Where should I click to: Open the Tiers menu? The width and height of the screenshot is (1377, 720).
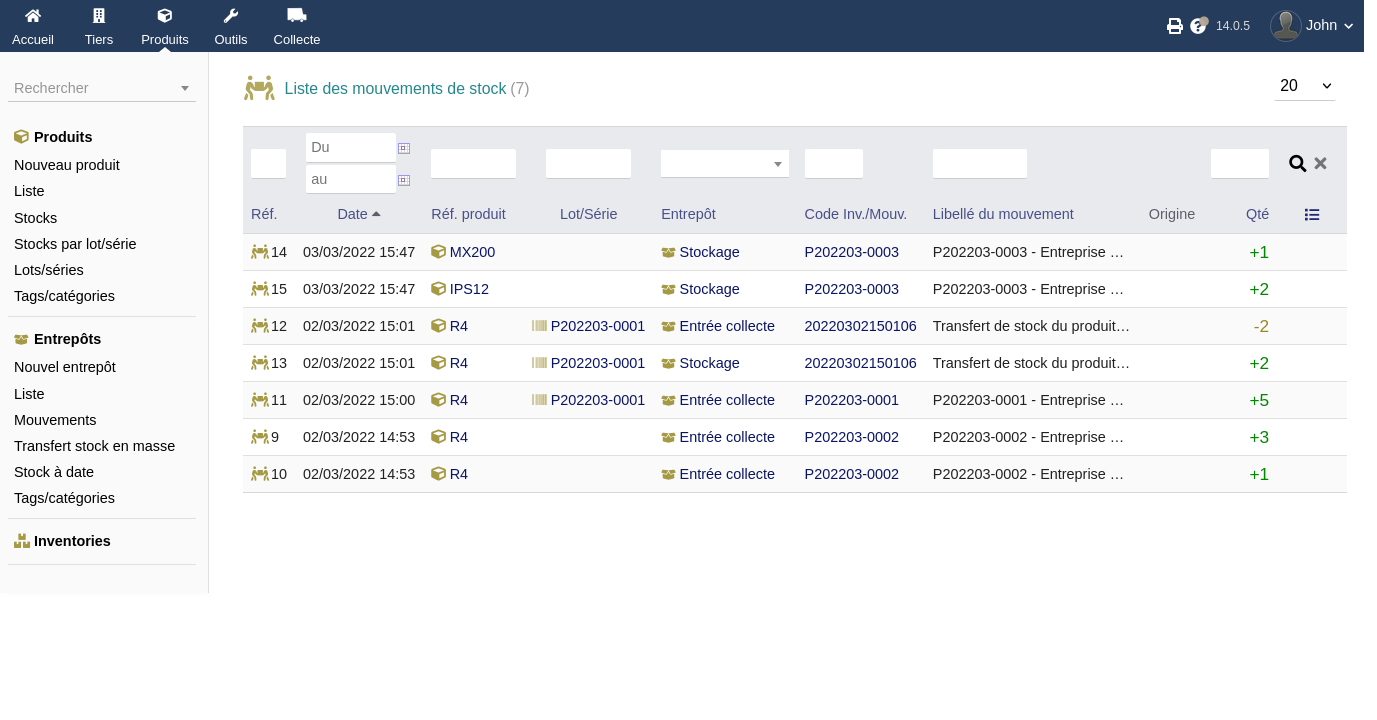[99, 27]
